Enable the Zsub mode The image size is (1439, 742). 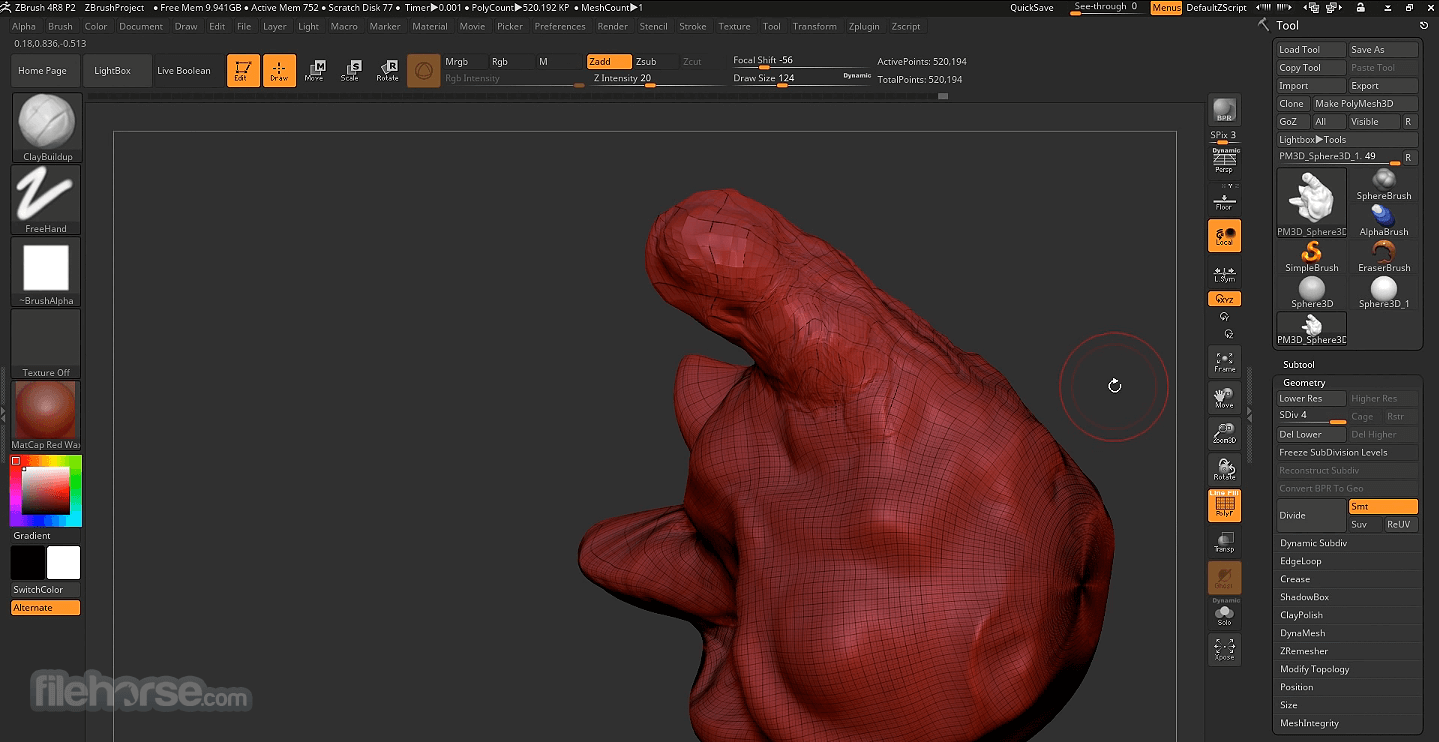pos(655,62)
